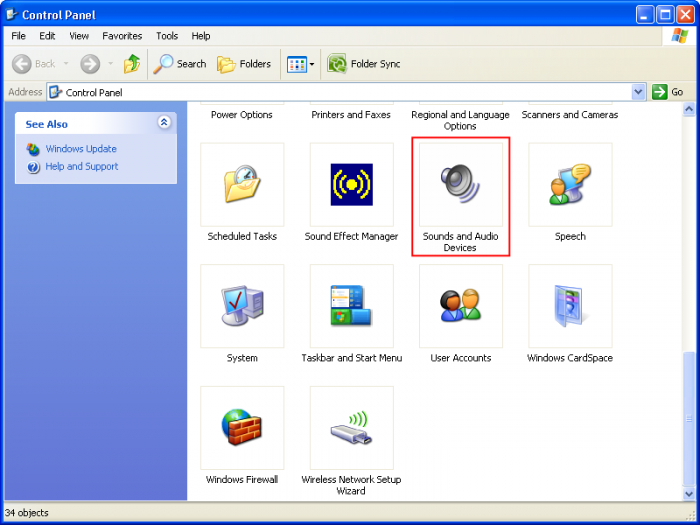Click the Go button
700x525 pixels.
(668, 92)
